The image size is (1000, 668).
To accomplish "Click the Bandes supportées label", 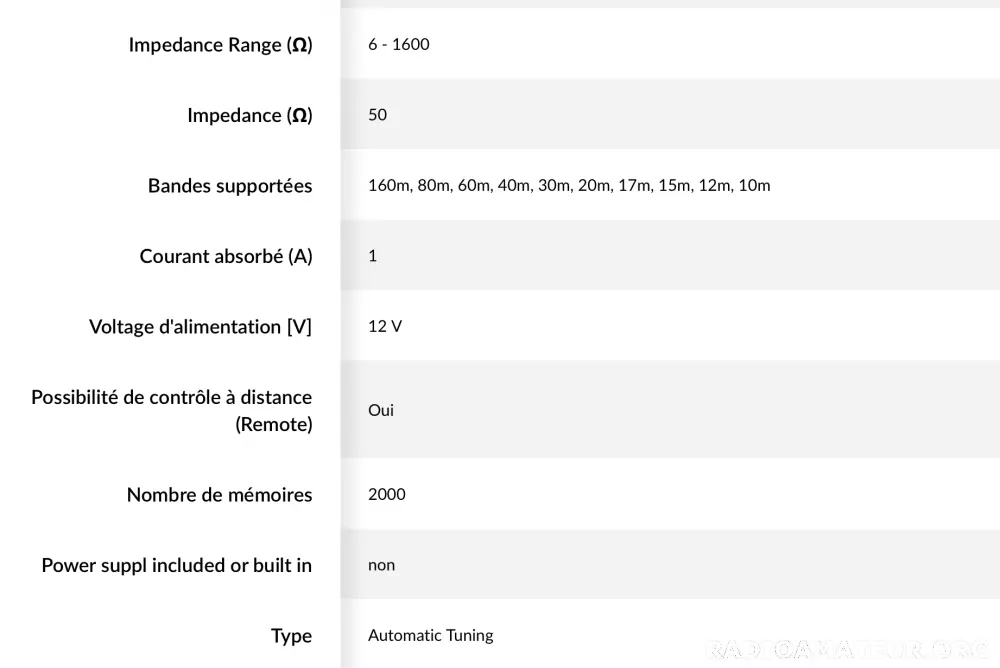I will tap(230, 186).
